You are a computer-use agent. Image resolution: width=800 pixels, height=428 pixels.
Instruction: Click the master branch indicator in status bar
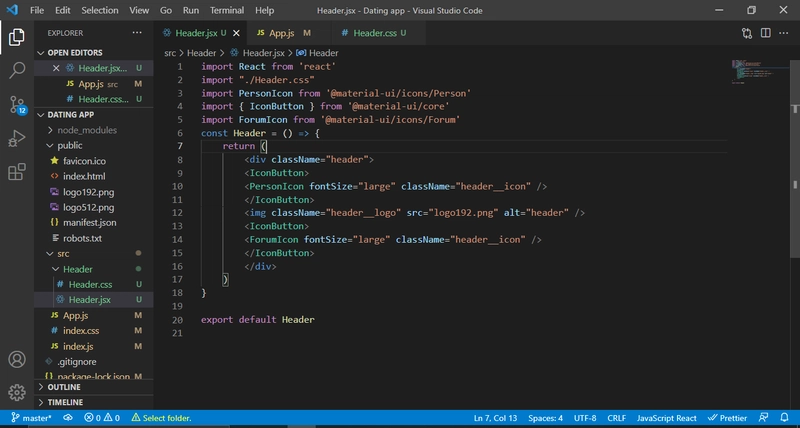(31, 418)
